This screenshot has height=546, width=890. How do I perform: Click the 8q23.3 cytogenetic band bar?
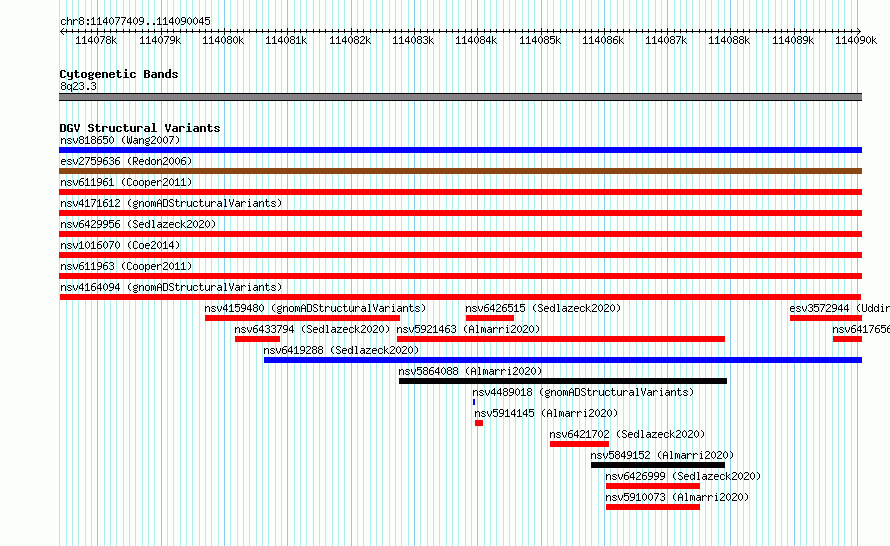click(x=460, y=97)
